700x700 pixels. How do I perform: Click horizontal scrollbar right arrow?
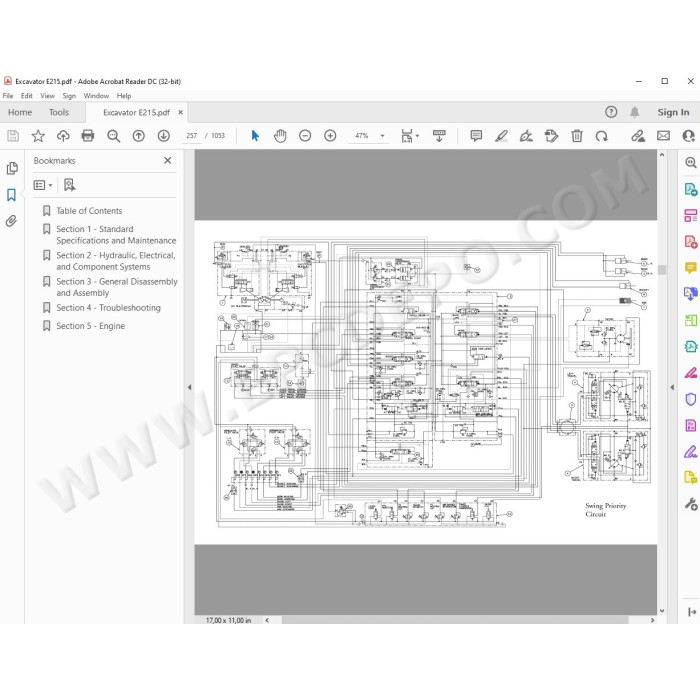(x=652, y=620)
